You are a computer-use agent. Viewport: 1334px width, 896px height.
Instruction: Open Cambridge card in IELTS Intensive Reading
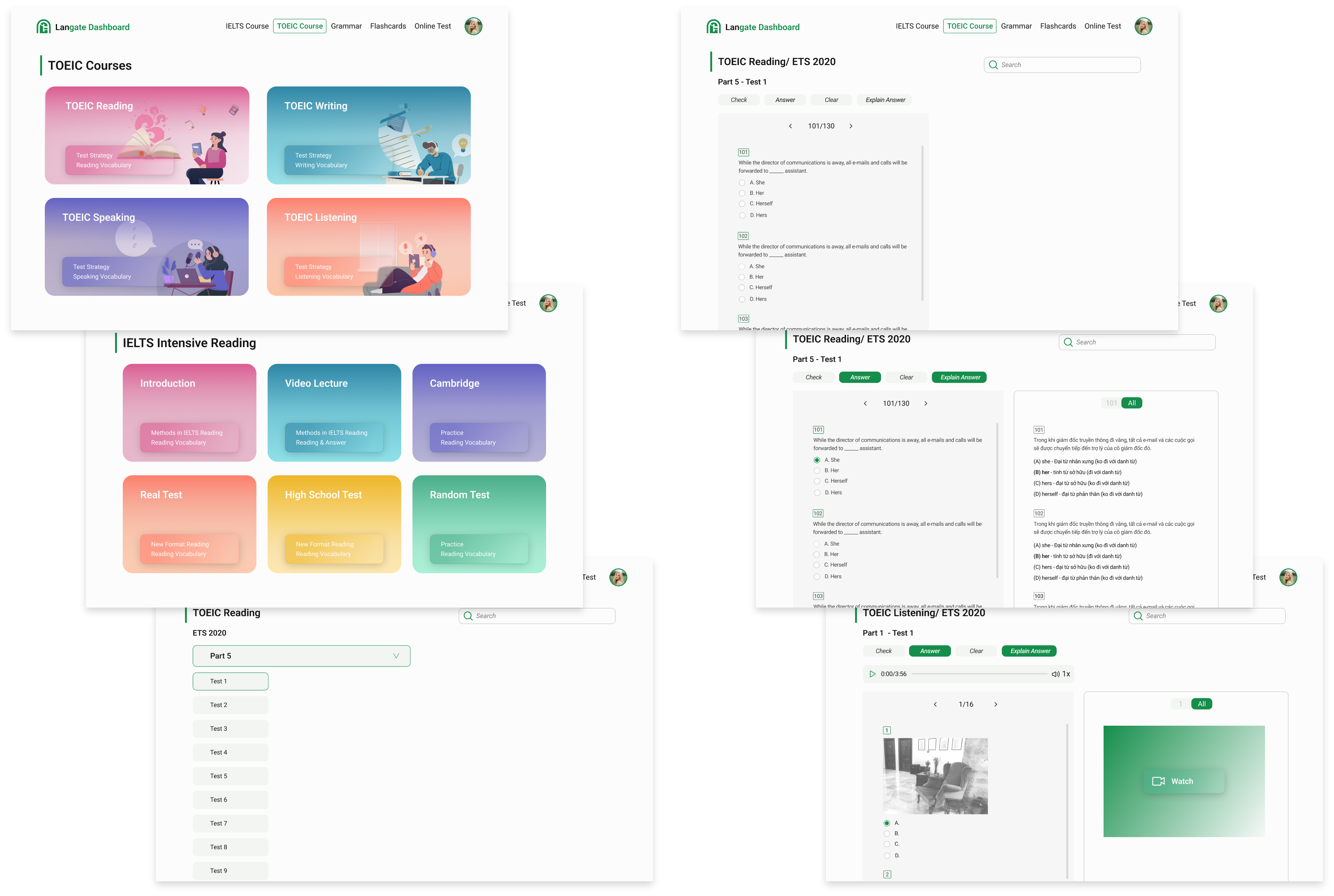tap(479, 413)
